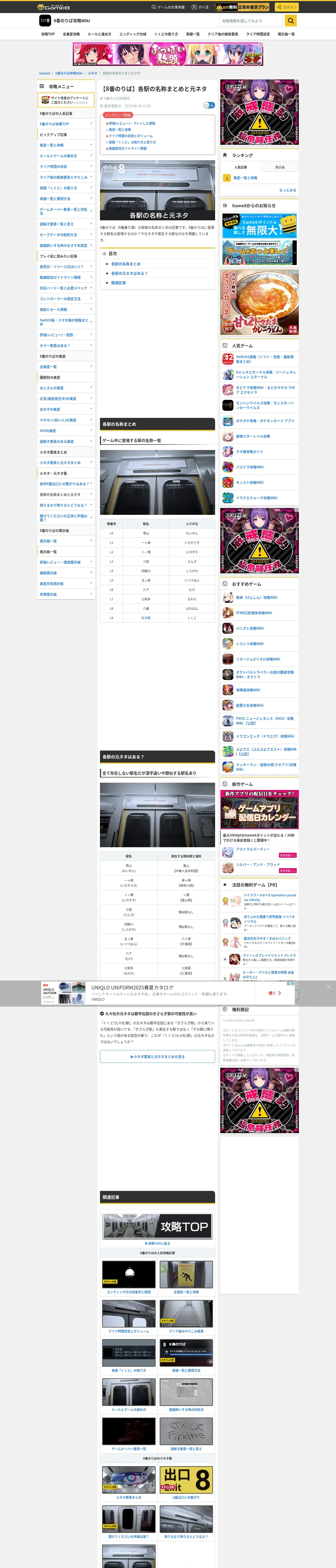Click the サイト改善のアンケート notice box

click(x=66, y=100)
